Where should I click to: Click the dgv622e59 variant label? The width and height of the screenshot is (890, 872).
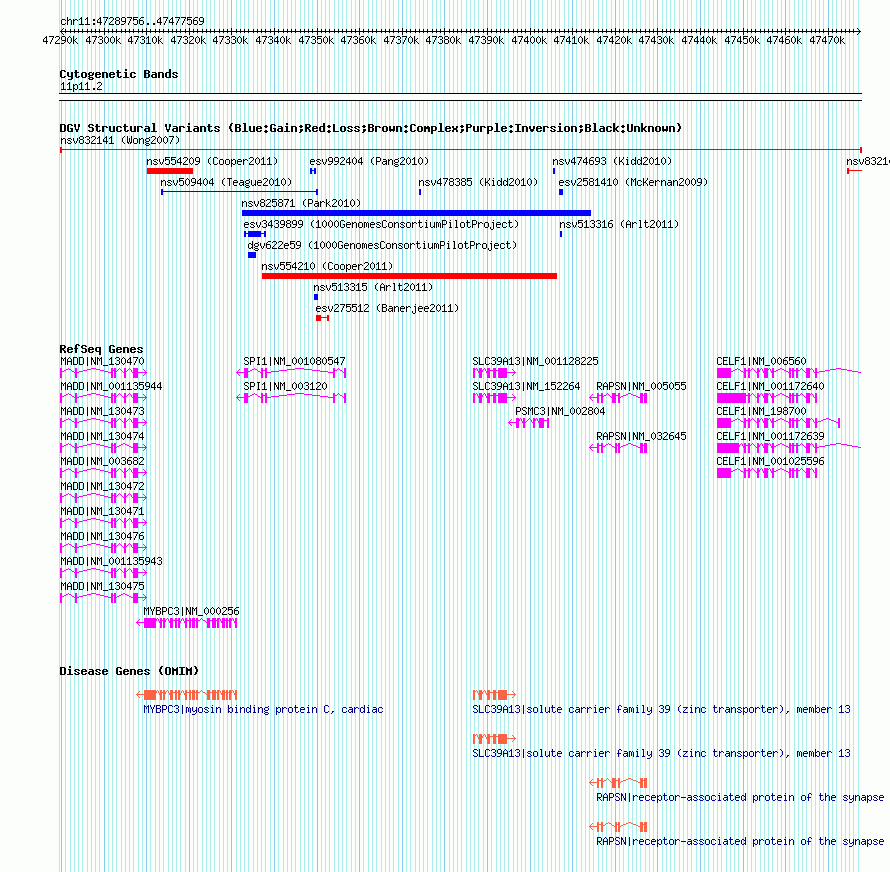(382, 245)
